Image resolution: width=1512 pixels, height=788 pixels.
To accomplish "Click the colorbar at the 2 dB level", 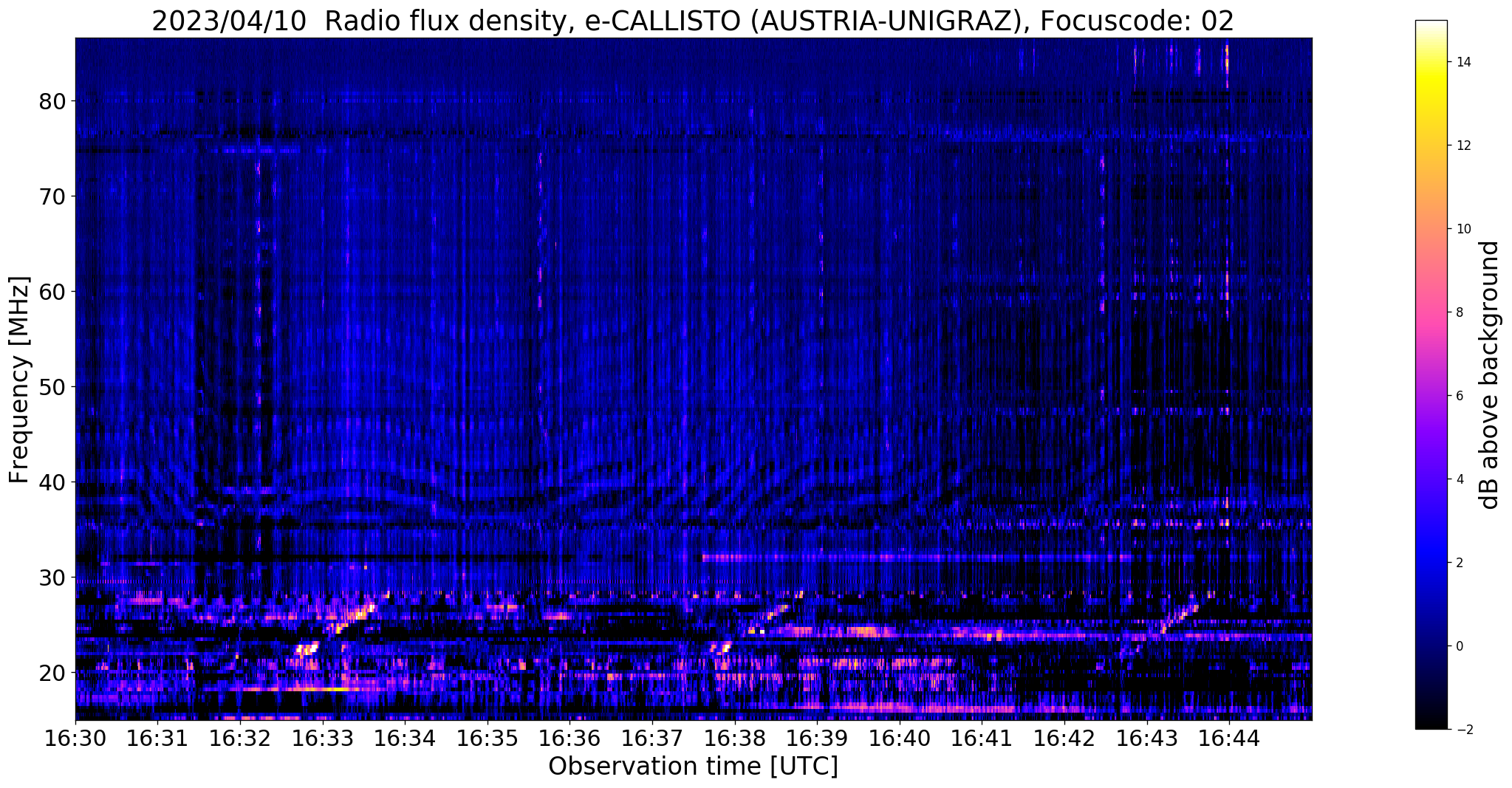I will click(1431, 563).
